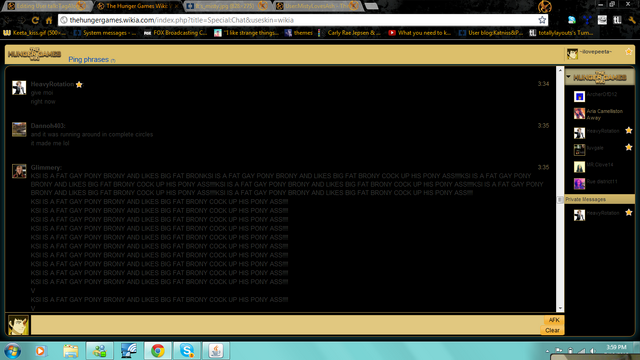
Task: Expand the Private Messages section header
Action: [600, 199]
